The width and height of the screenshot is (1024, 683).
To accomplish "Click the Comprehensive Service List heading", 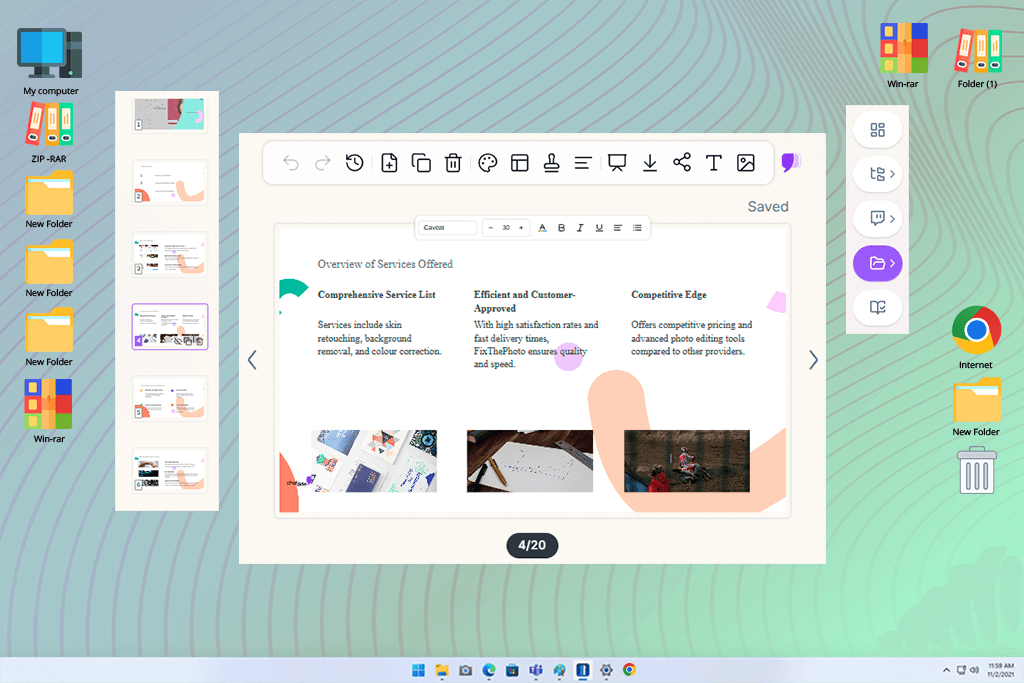I will (376, 294).
